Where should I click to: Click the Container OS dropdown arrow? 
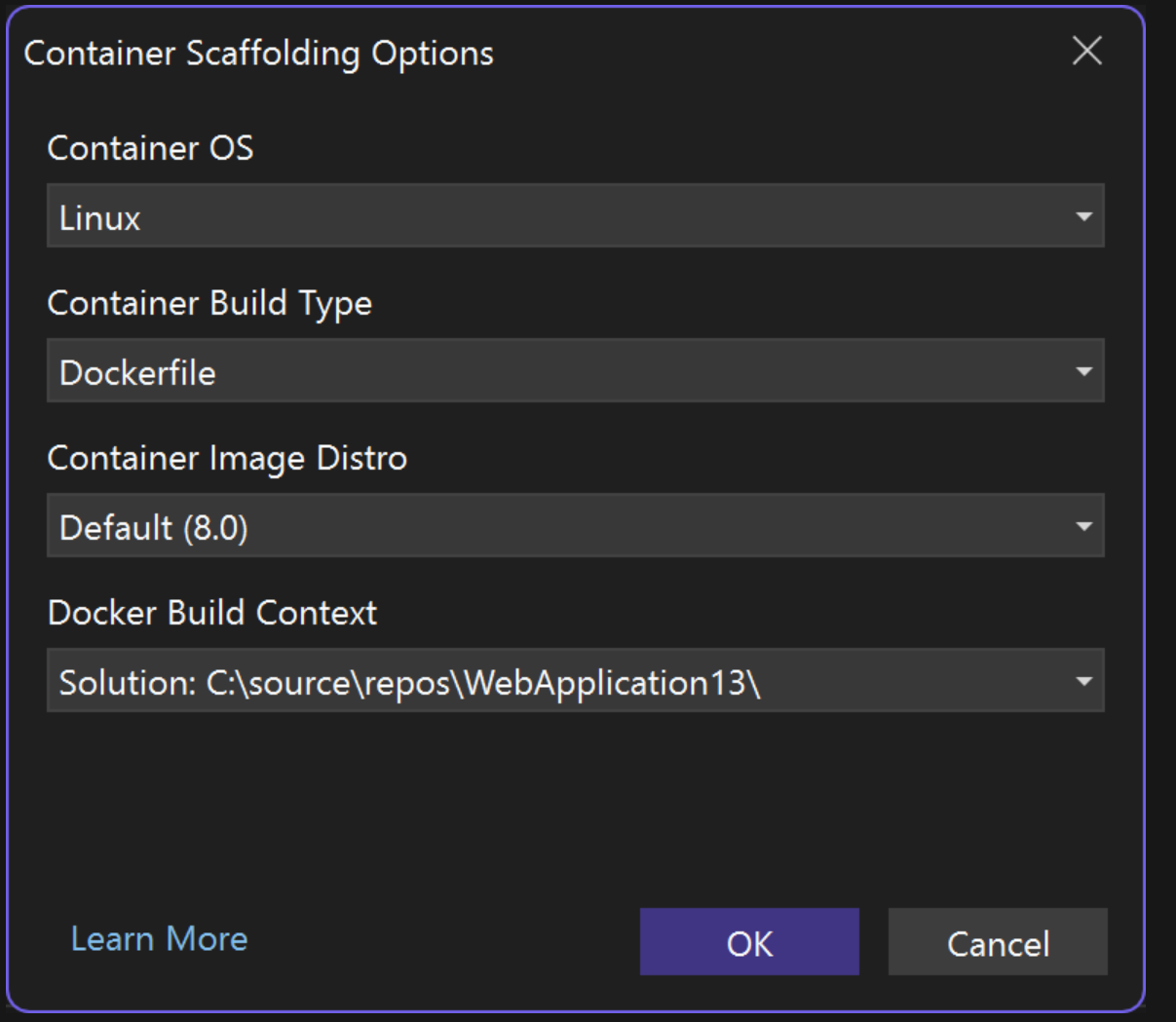(1083, 216)
